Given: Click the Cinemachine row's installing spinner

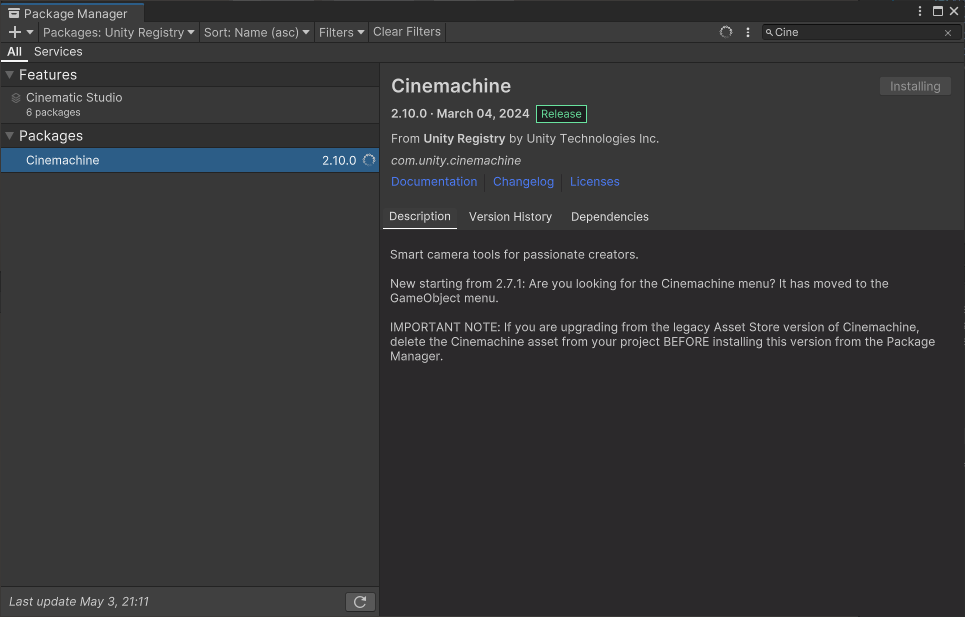Looking at the screenshot, I should [369, 160].
